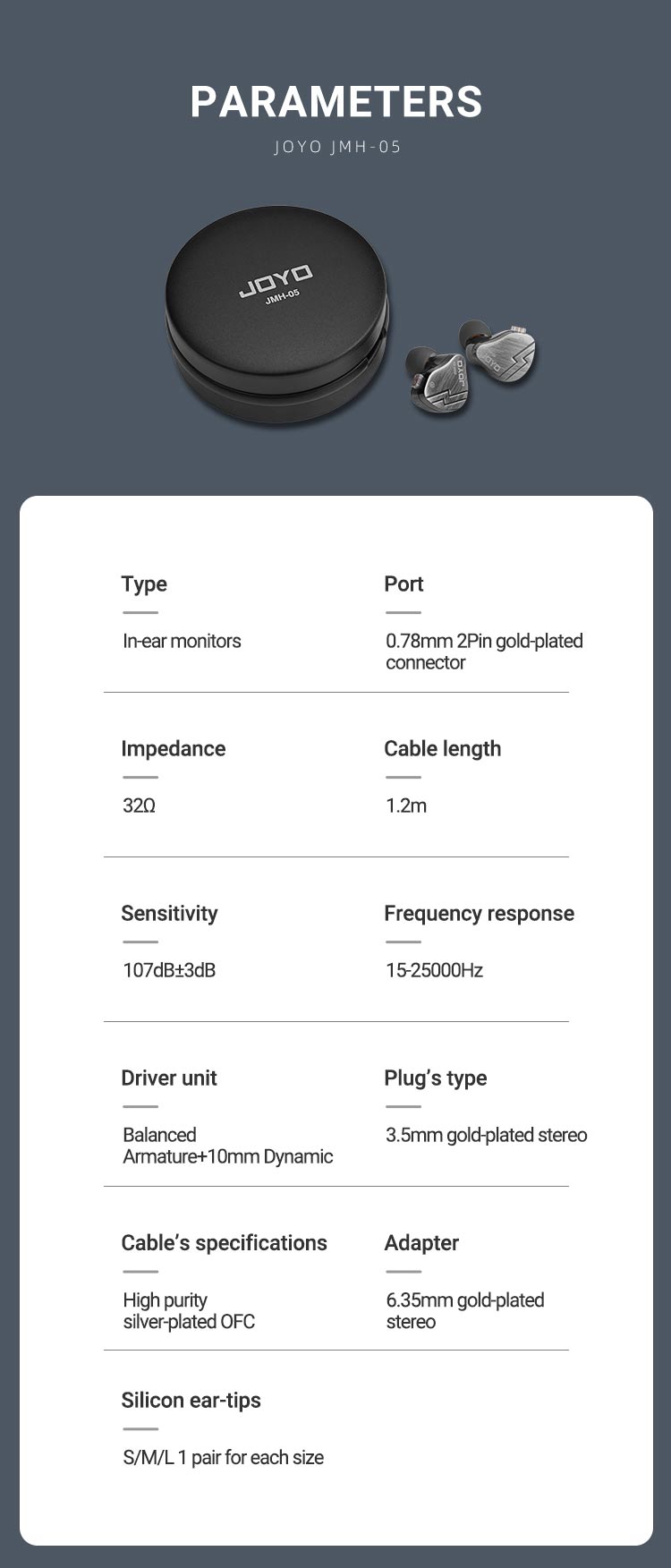
Task: Click the PARAMETERS heading
Action: (x=335, y=102)
